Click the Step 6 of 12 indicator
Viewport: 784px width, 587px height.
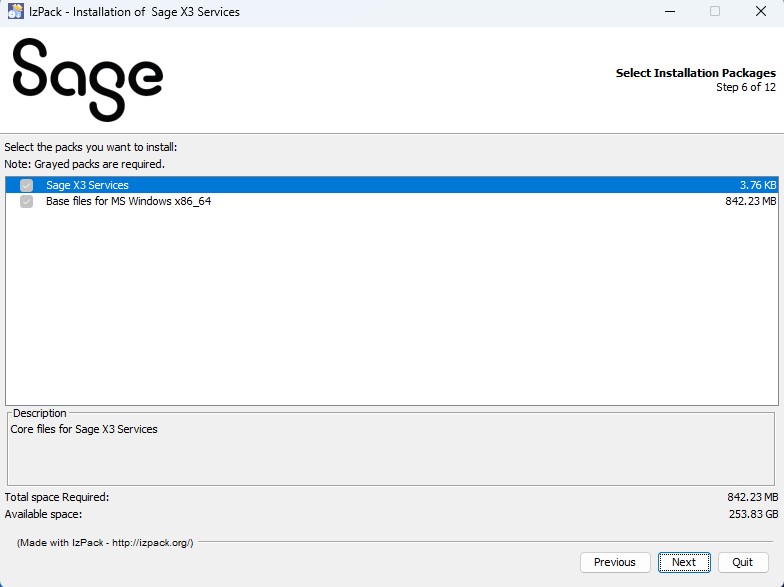[x=746, y=87]
